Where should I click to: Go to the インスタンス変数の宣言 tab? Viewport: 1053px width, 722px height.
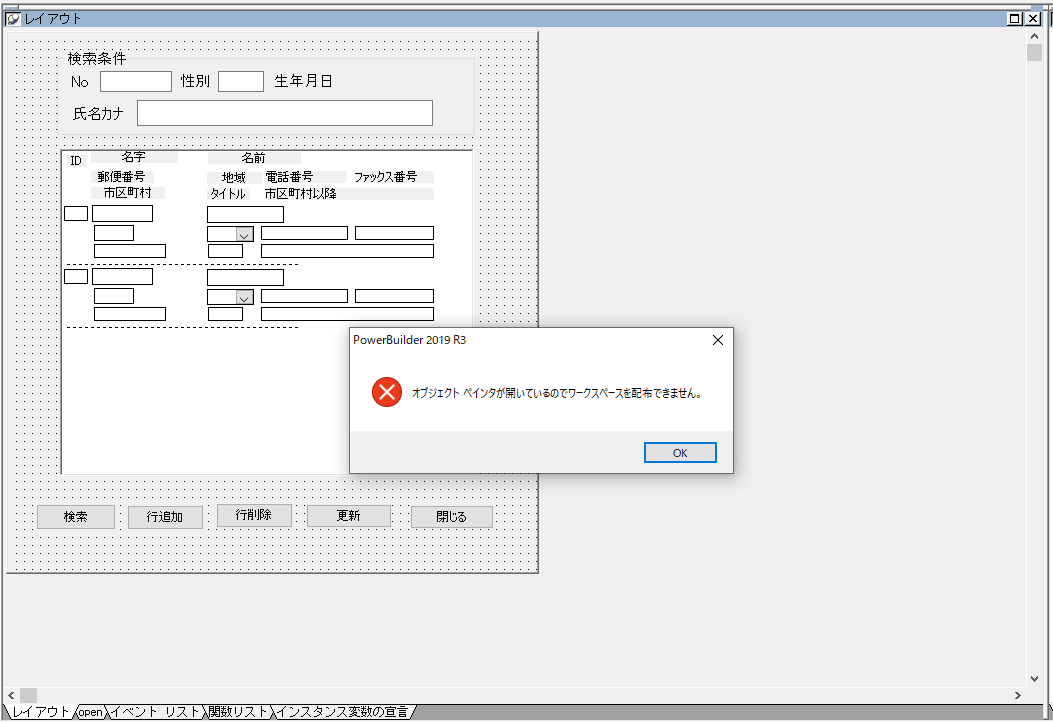point(342,712)
